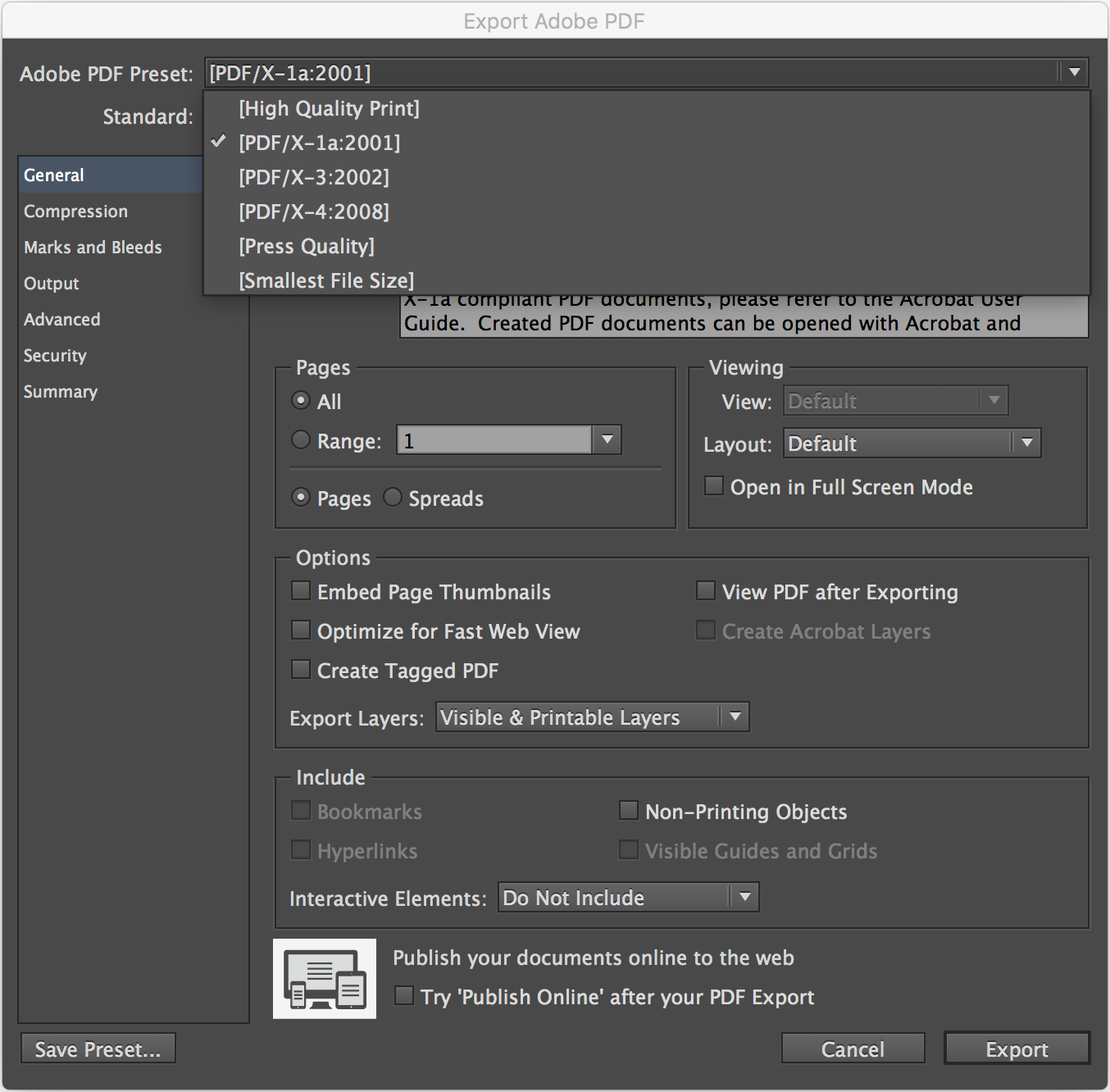Select [PDF/X-4:2008] preset
The image size is (1110, 1092).
[x=647, y=212]
